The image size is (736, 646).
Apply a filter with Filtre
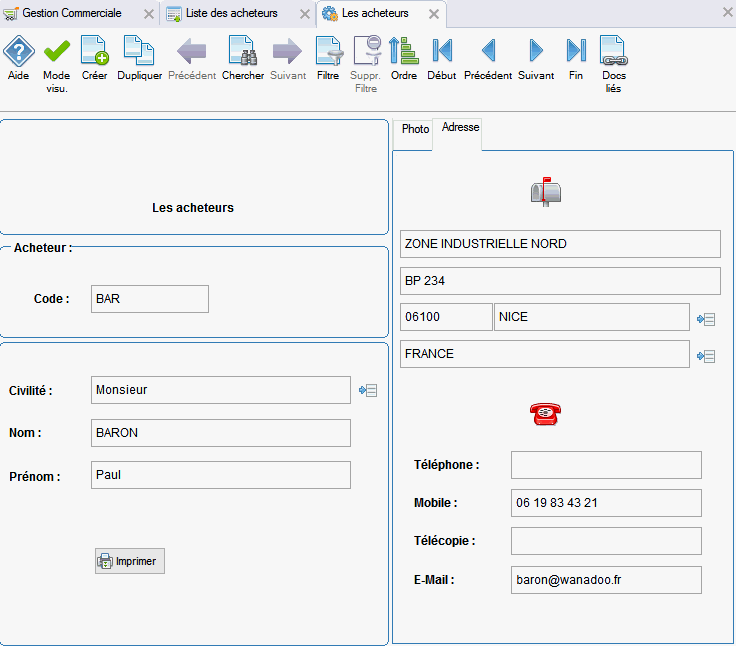pyautogui.click(x=328, y=59)
